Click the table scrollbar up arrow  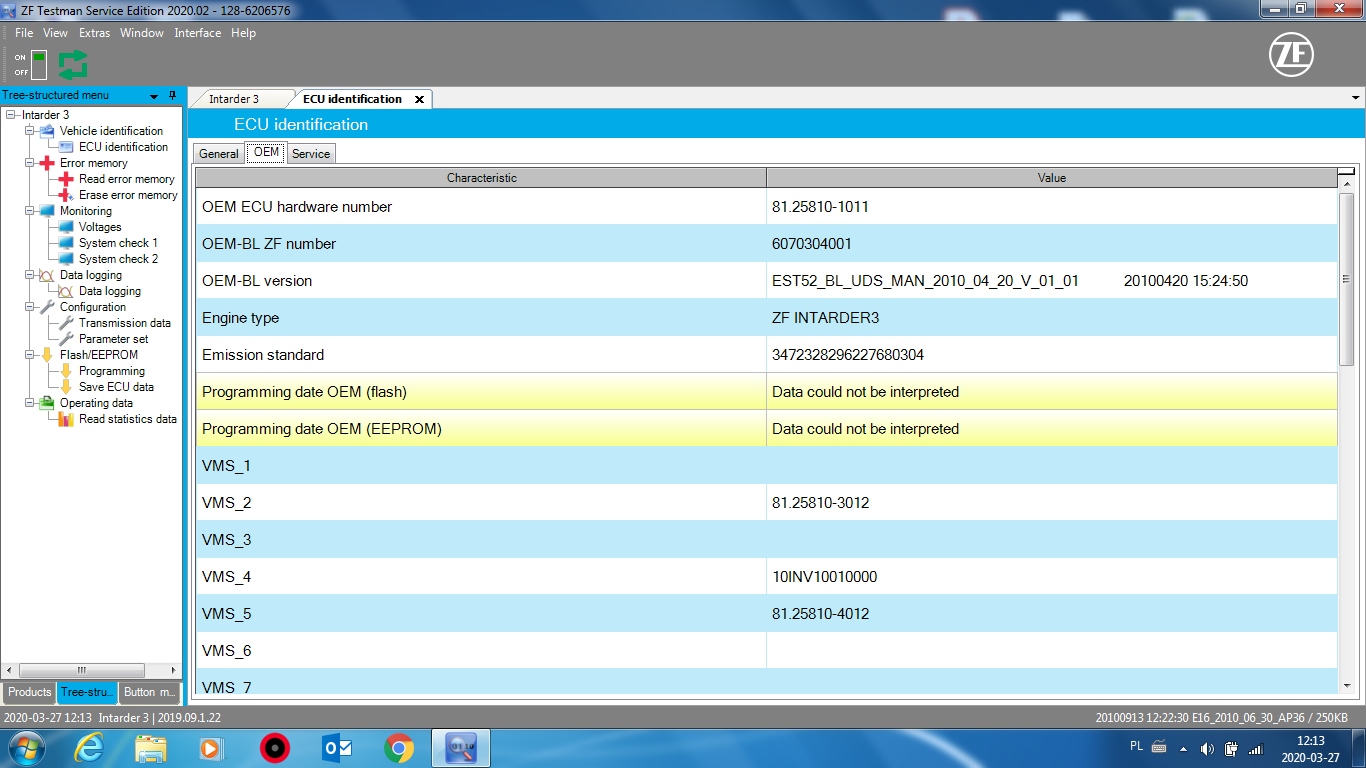[x=1347, y=183]
